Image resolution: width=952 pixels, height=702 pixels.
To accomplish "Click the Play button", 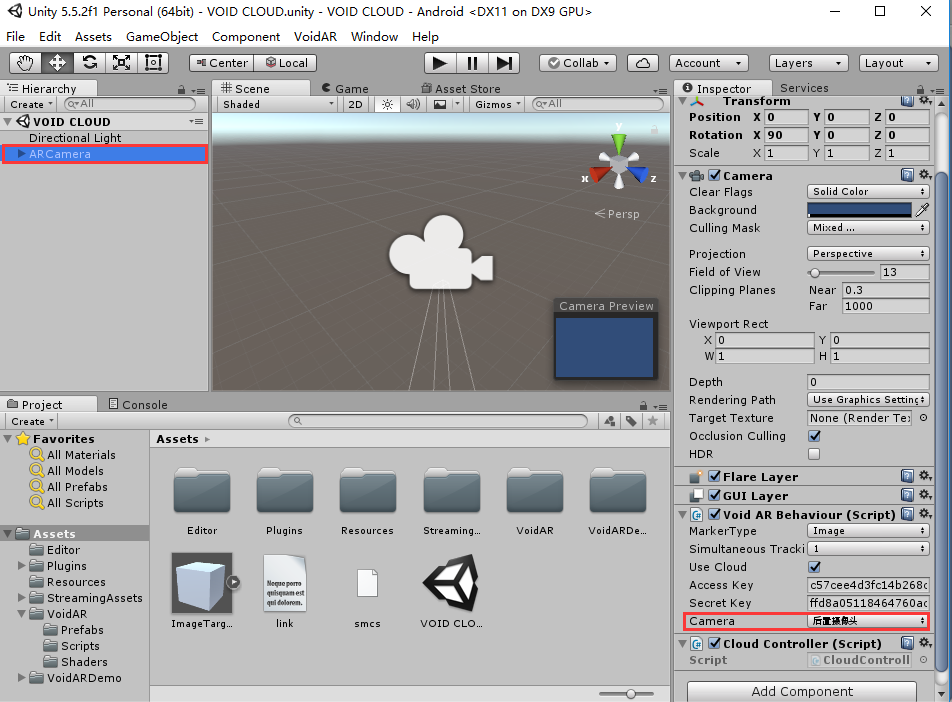I will tap(440, 63).
